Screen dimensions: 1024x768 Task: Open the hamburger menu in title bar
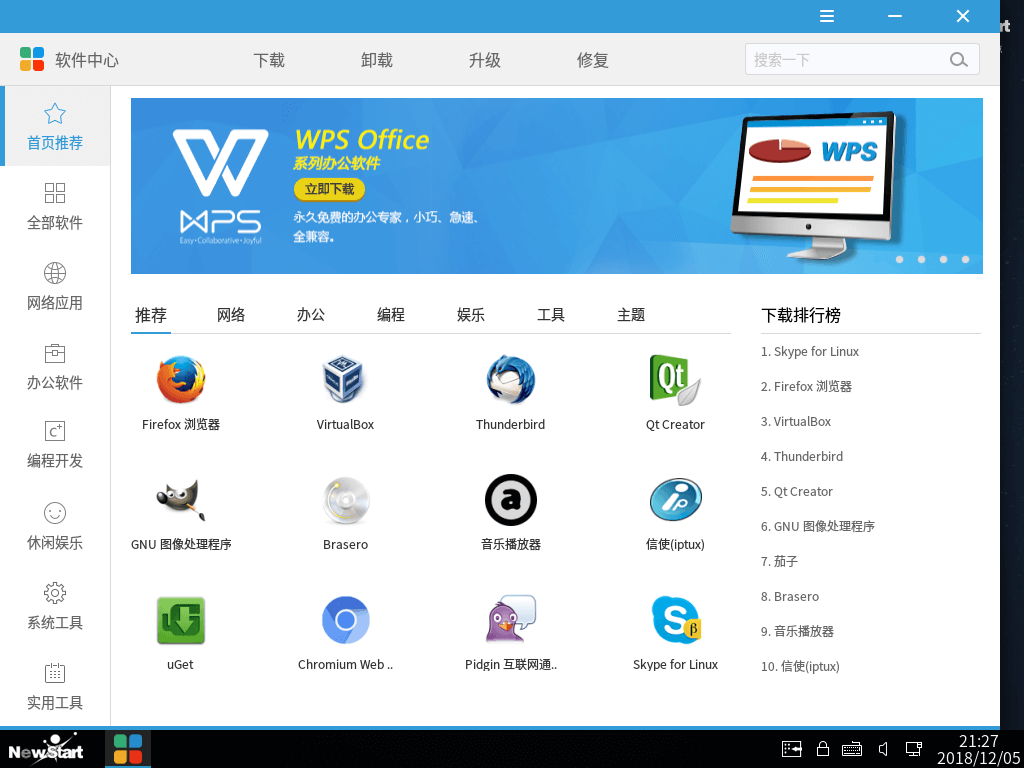click(827, 16)
